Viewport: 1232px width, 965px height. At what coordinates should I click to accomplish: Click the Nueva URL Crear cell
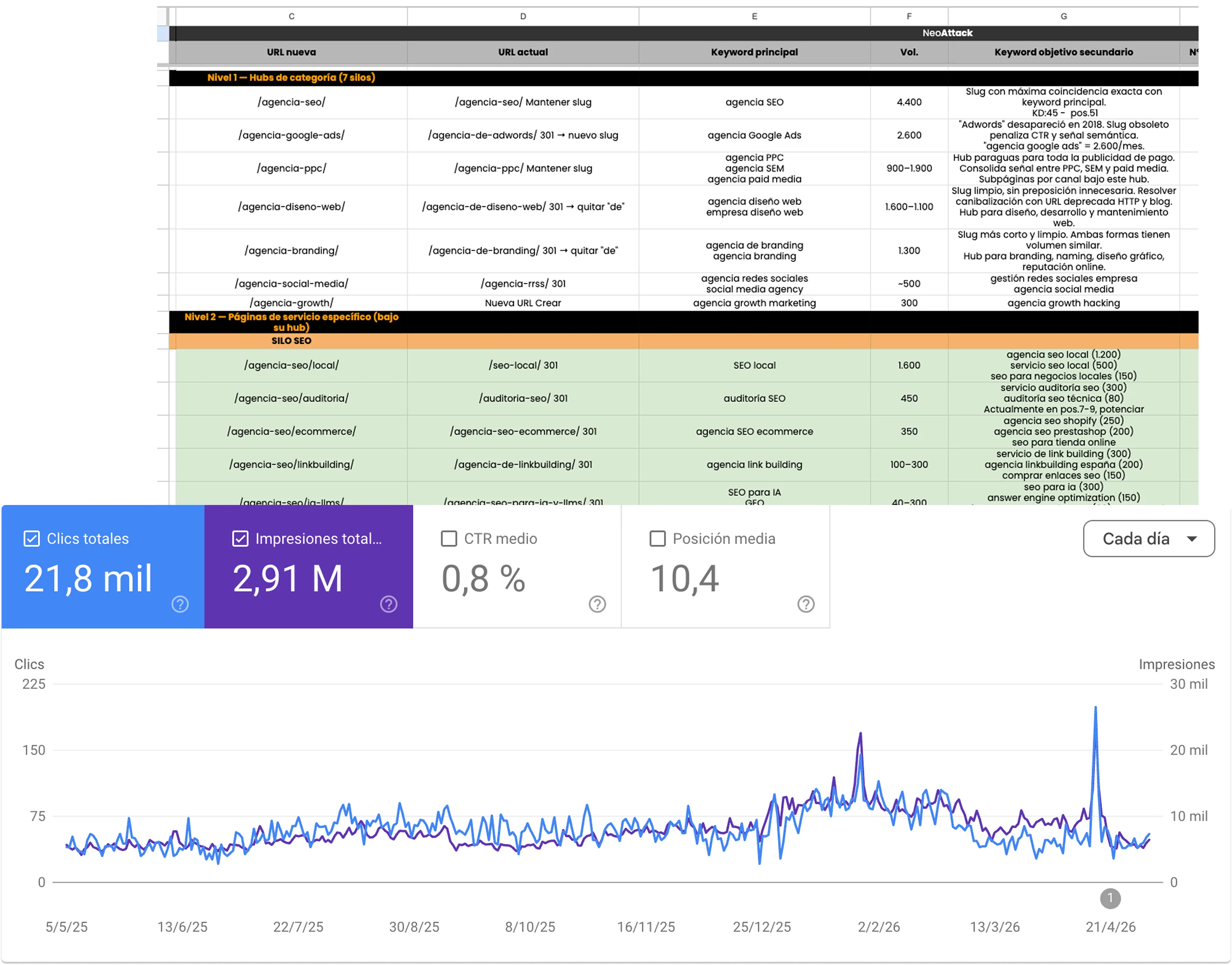click(522, 303)
